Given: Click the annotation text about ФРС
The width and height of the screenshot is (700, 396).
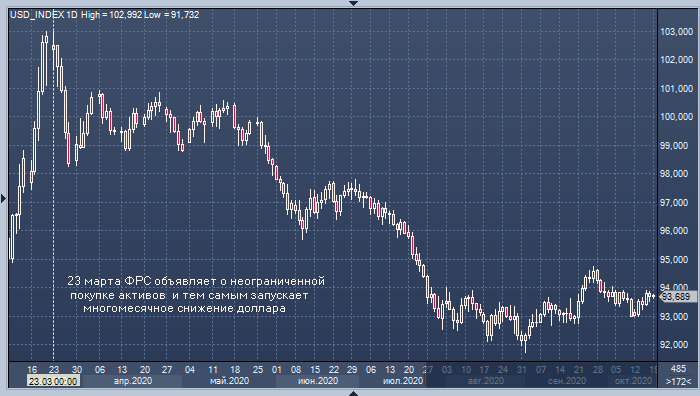Looking at the screenshot, I should (x=196, y=295).
